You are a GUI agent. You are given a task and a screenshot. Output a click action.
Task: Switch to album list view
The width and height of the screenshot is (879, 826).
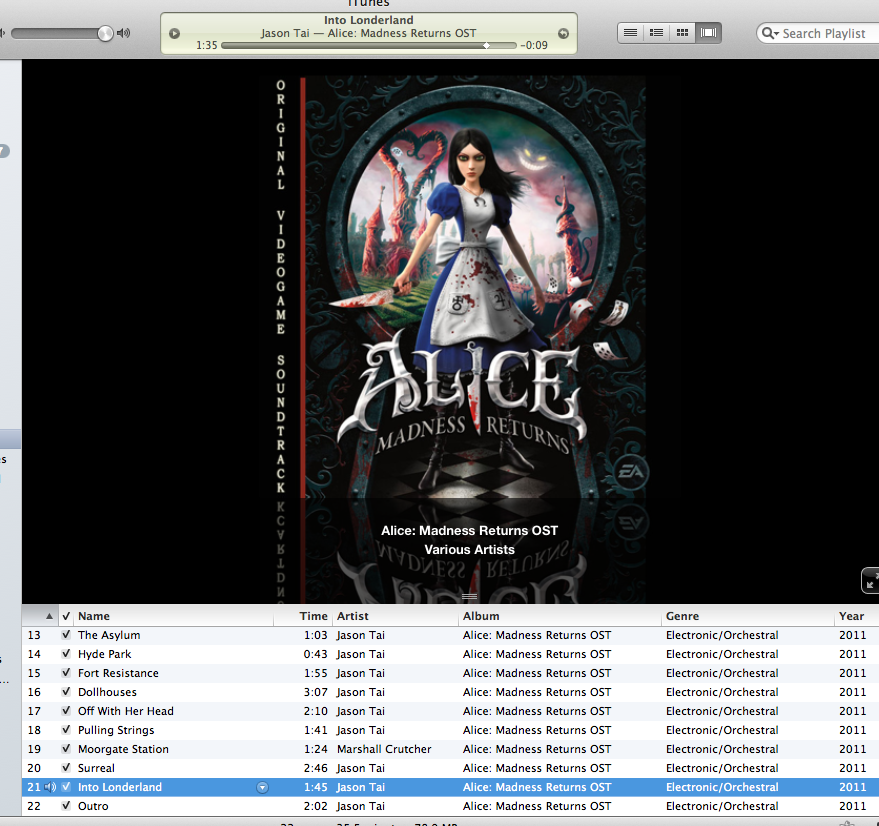coord(656,33)
